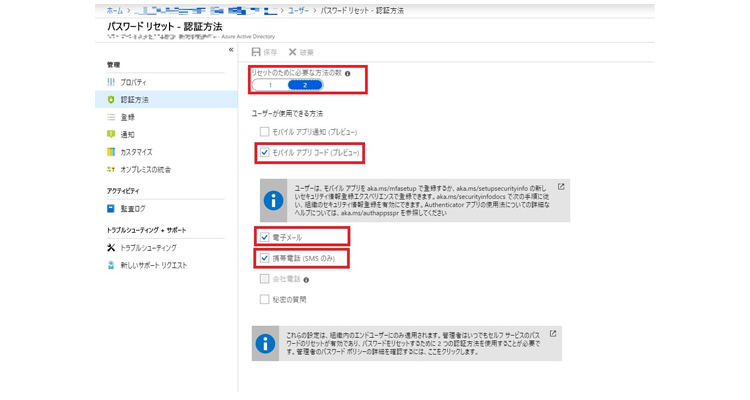Click the ホーム breadcrumb link

(115, 11)
